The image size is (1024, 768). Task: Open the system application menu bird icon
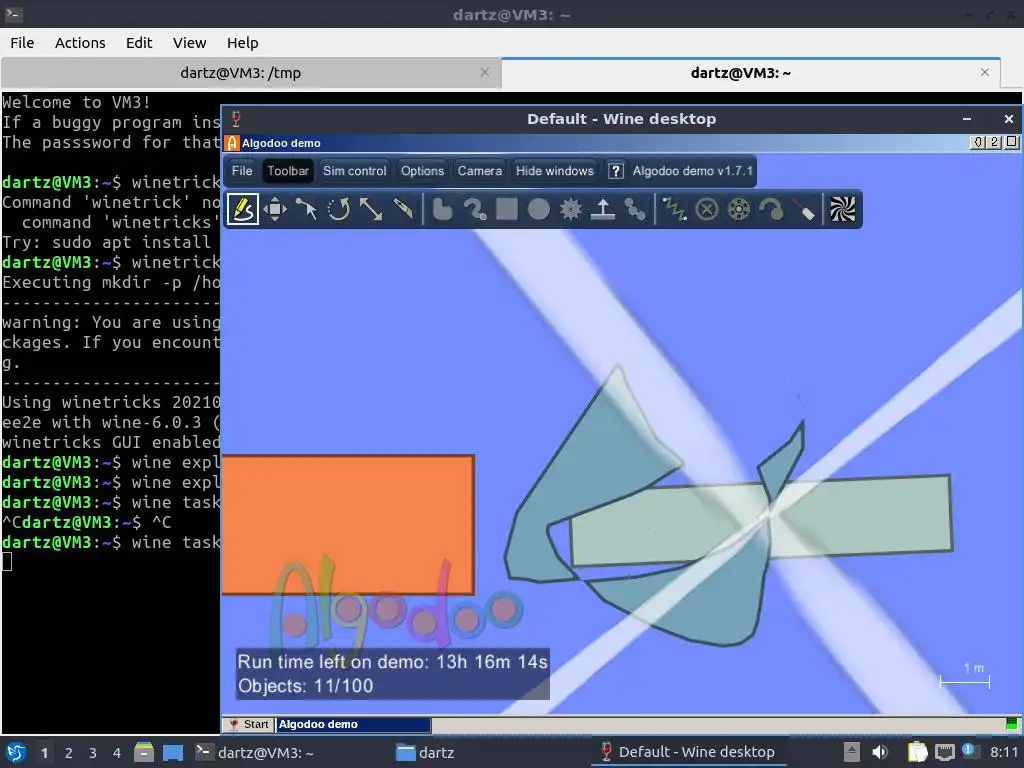click(x=16, y=752)
